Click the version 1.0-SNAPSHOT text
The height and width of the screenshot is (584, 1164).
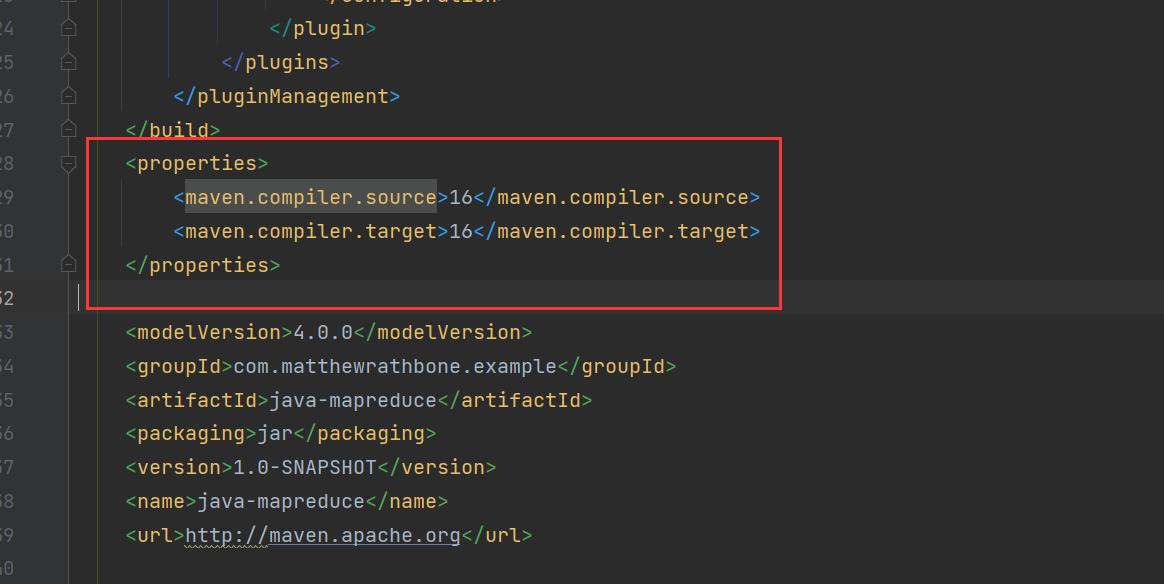(304, 467)
